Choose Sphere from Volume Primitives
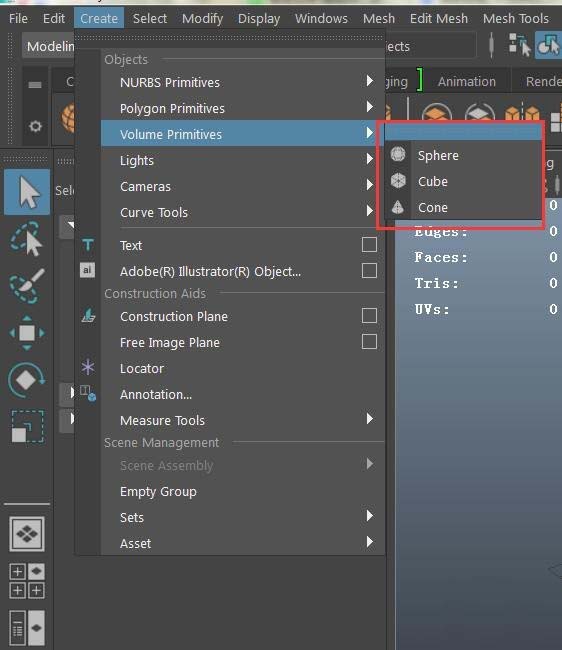This screenshot has width=562, height=650. 463,155
